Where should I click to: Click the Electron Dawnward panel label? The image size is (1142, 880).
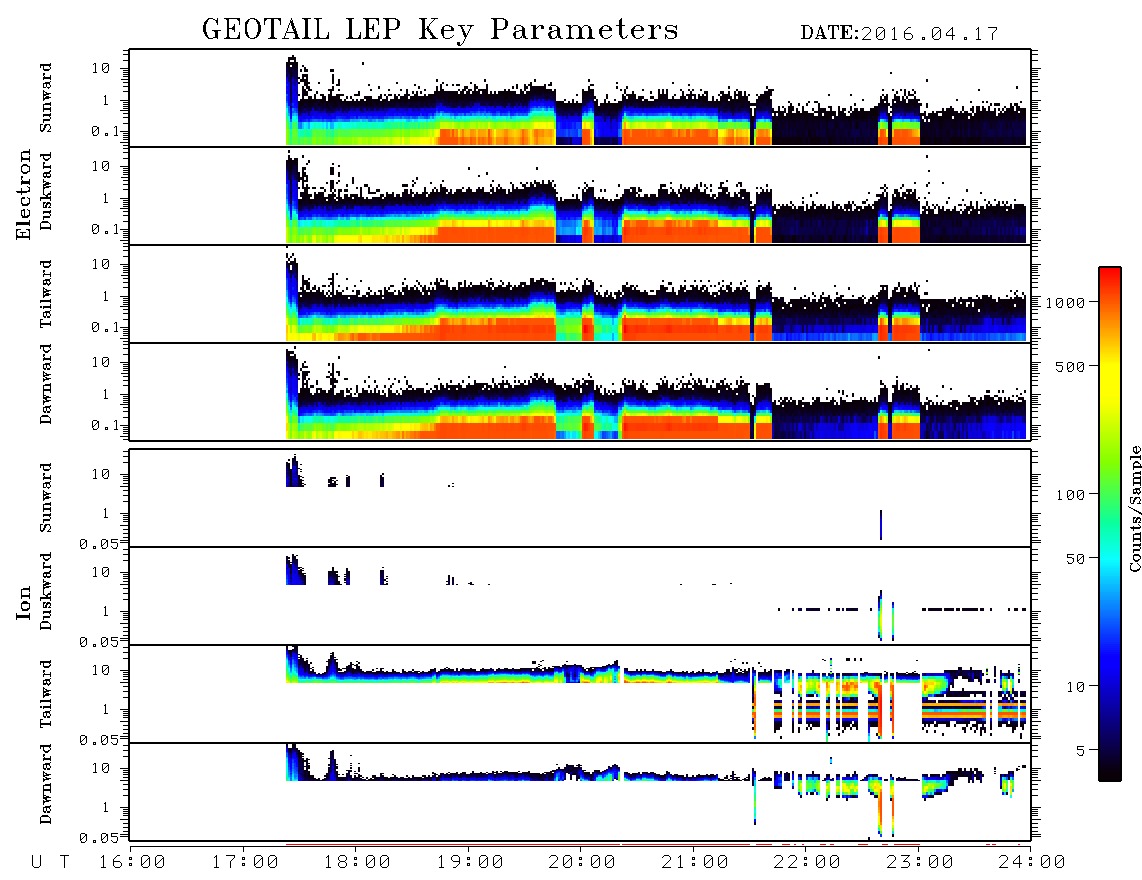[x=46, y=384]
